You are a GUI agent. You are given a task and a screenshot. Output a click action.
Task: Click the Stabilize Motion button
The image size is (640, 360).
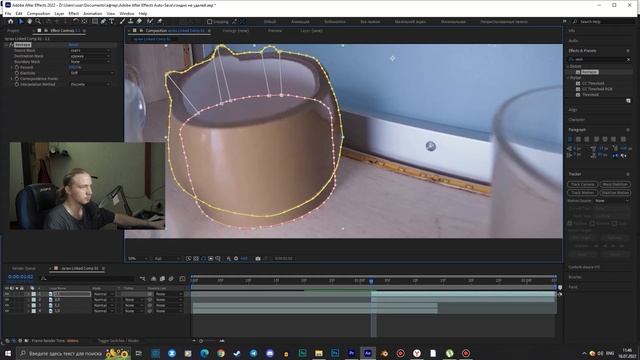click(x=615, y=192)
